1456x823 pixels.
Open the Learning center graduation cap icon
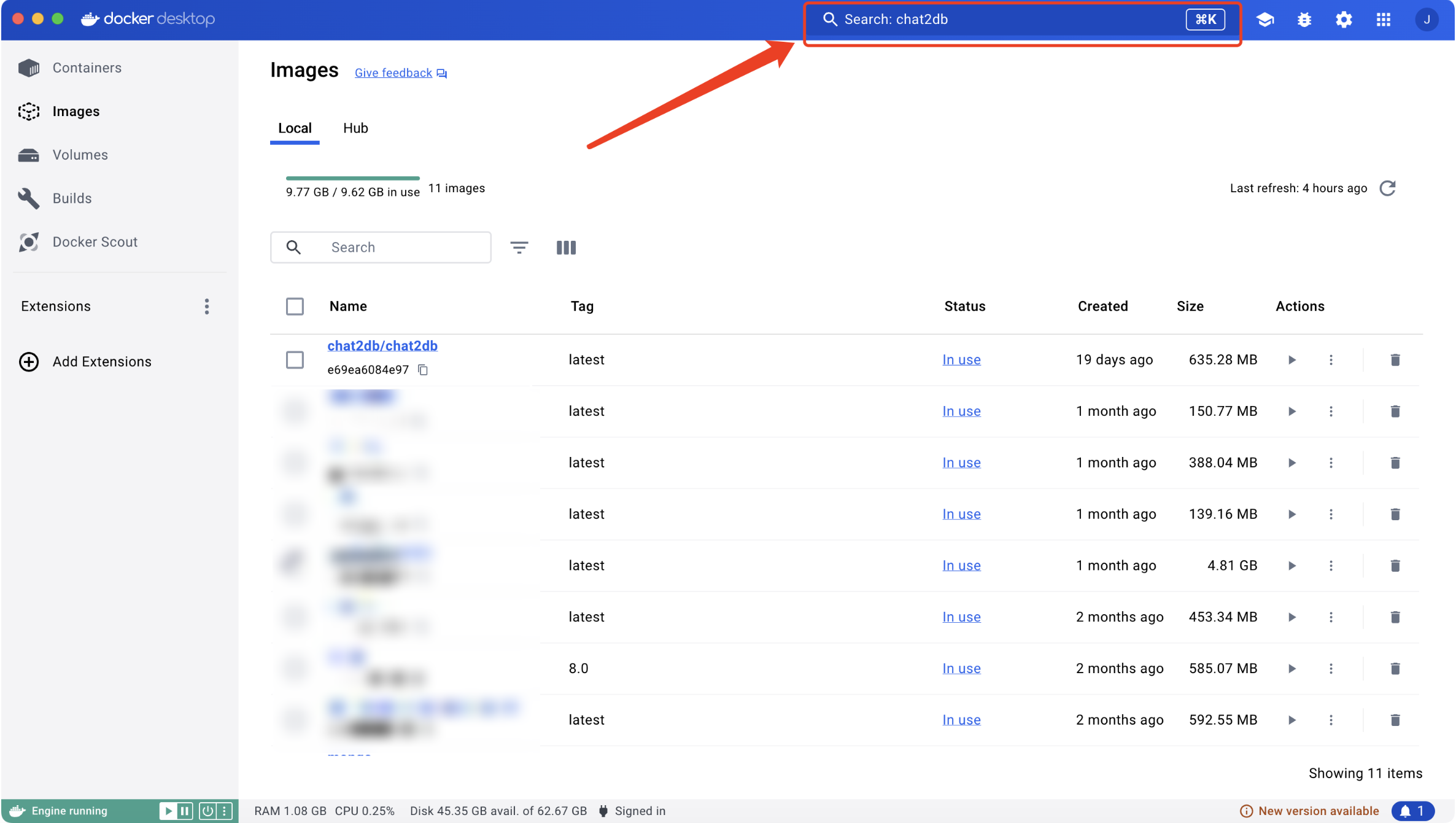coord(1264,20)
